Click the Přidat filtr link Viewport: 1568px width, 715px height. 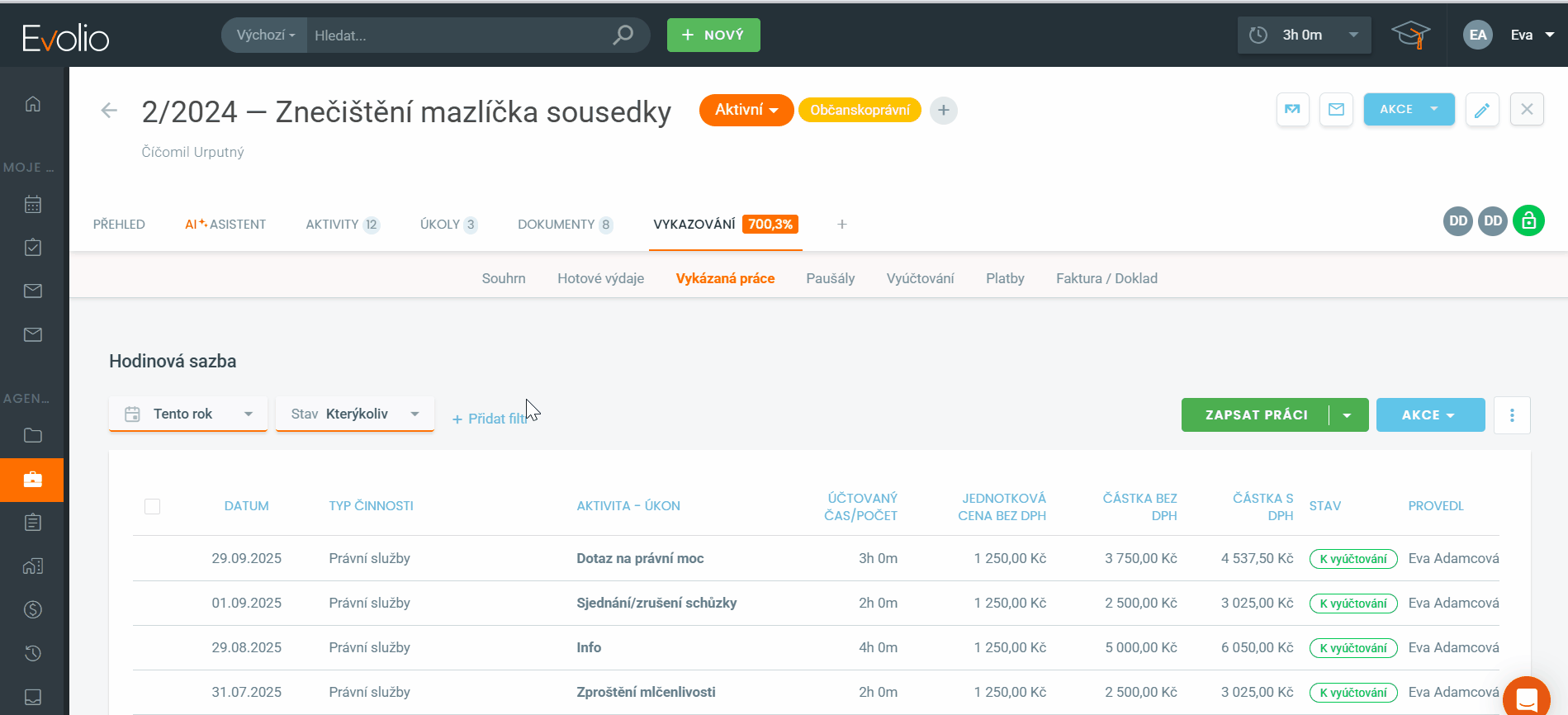[x=490, y=419]
